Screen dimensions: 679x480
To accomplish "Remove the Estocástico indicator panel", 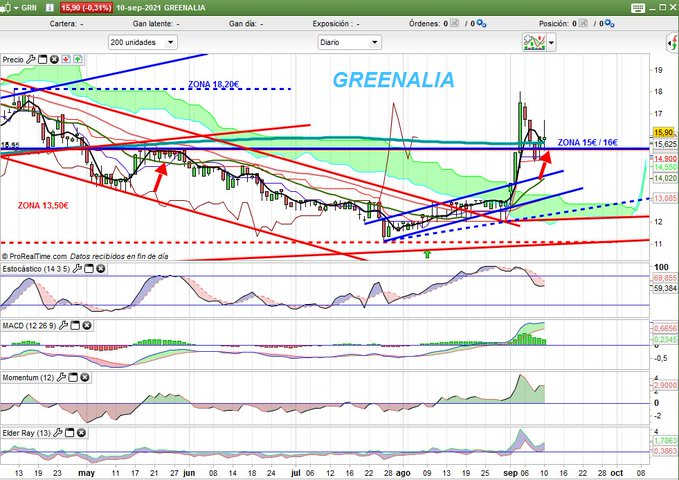I will point(100,269).
